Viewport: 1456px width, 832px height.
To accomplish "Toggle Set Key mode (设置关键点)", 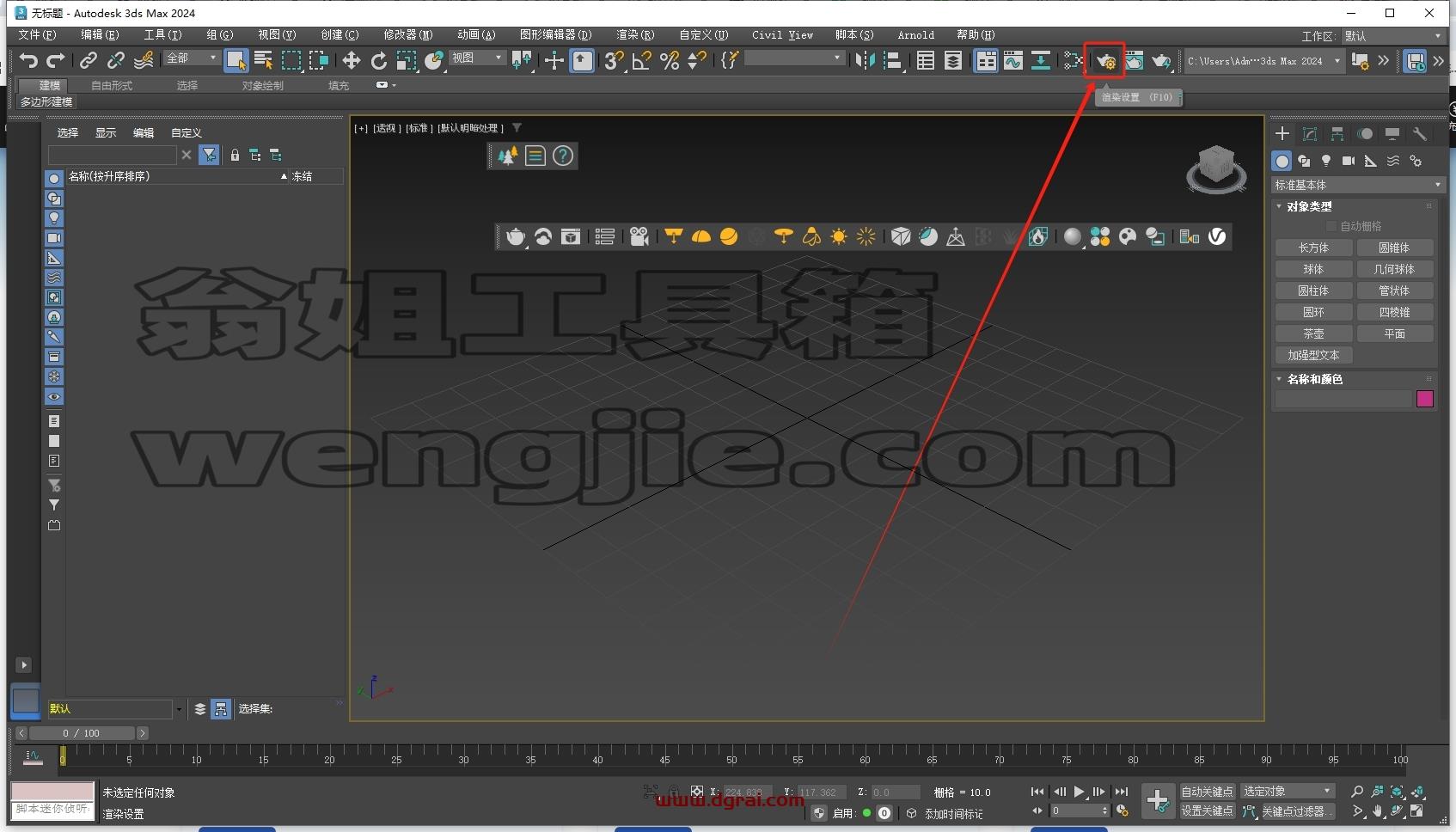I will click(1207, 811).
